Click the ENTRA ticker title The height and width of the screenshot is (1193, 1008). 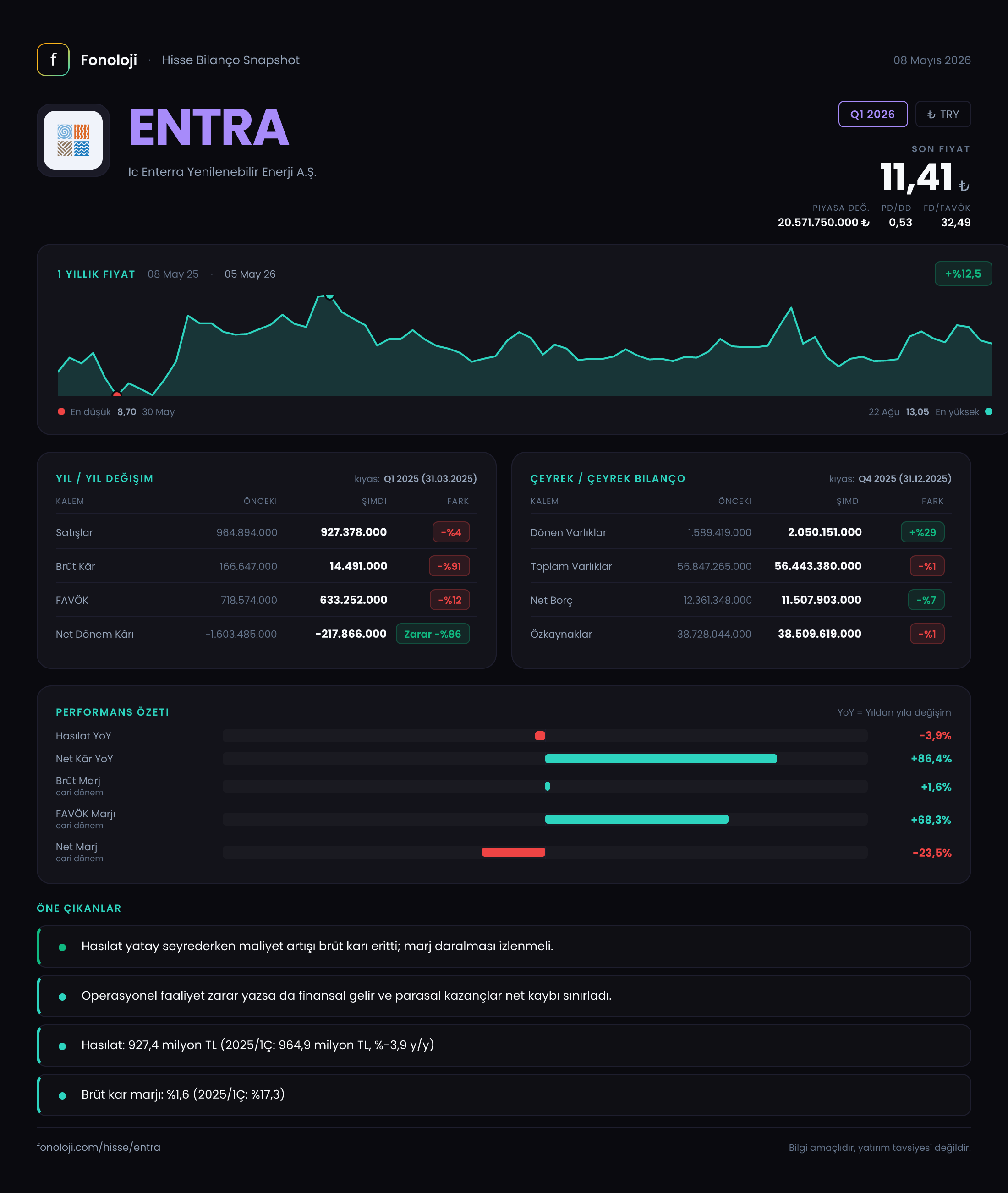pyautogui.click(x=209, y=127)
